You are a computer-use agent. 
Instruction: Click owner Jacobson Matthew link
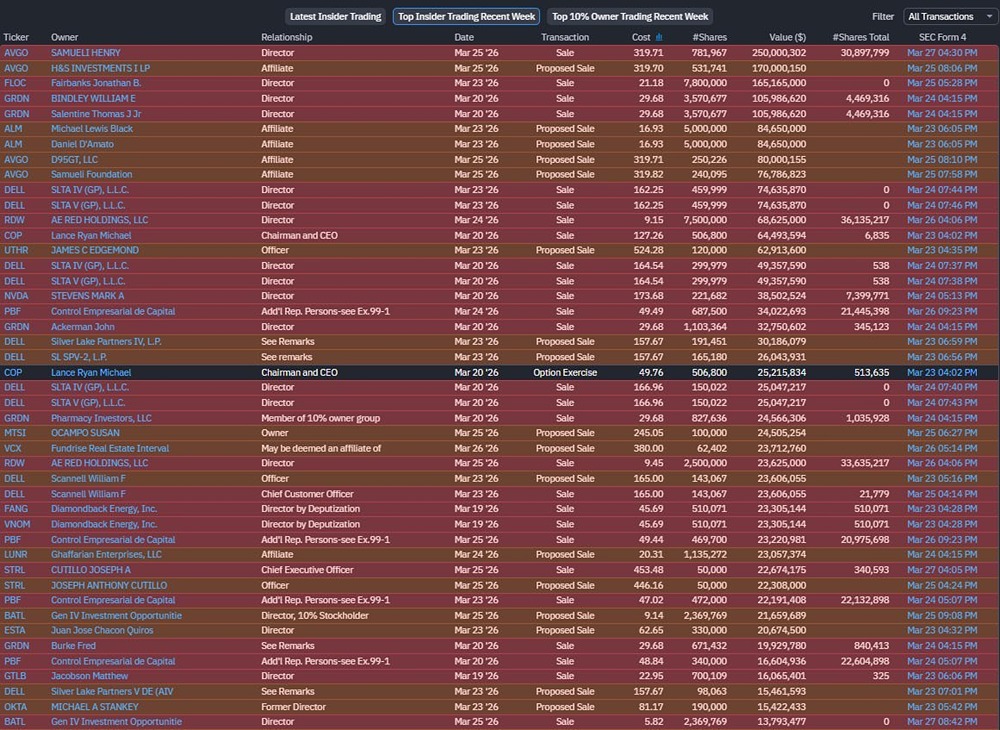click(x=90, y=676)
